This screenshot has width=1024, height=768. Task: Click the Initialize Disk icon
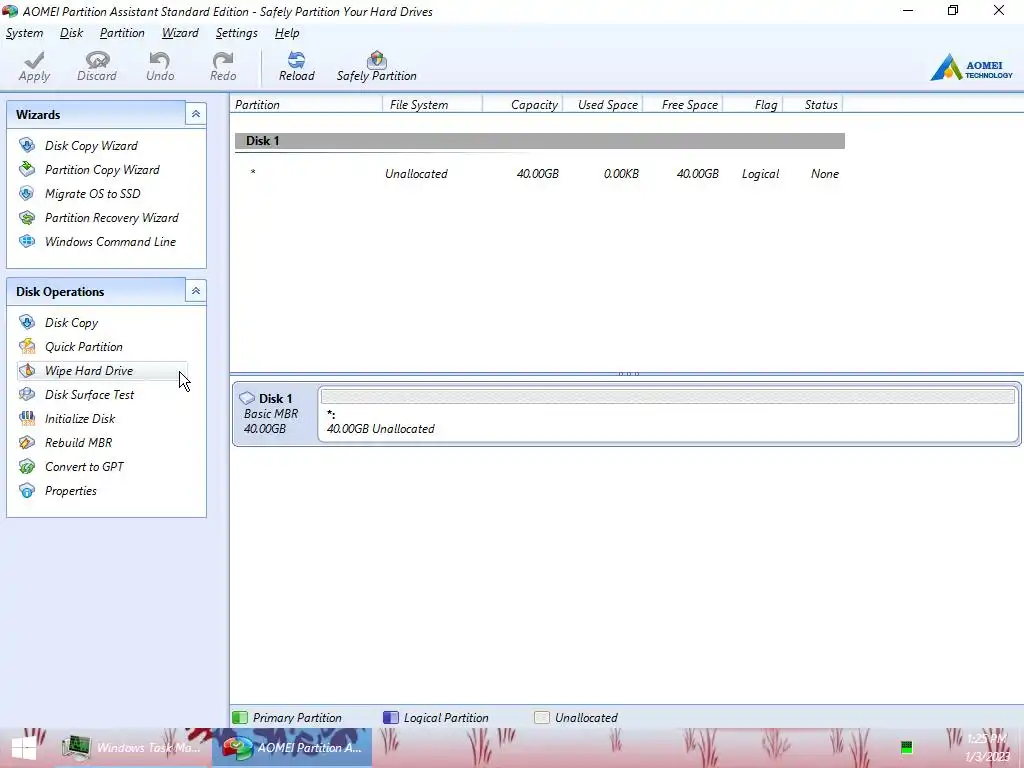(27, 419)
